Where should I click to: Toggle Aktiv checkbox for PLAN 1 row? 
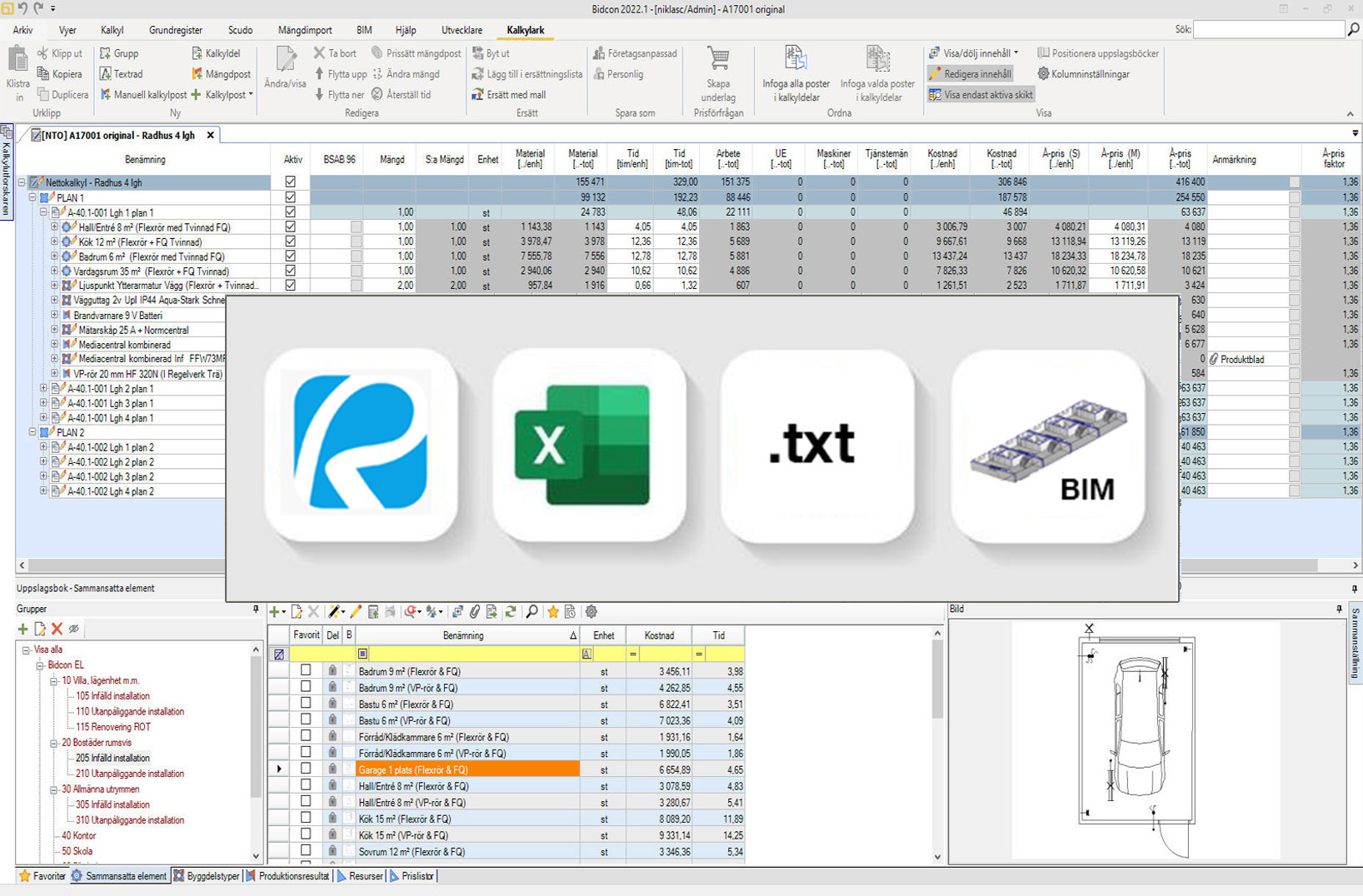[x=290, y=197]
